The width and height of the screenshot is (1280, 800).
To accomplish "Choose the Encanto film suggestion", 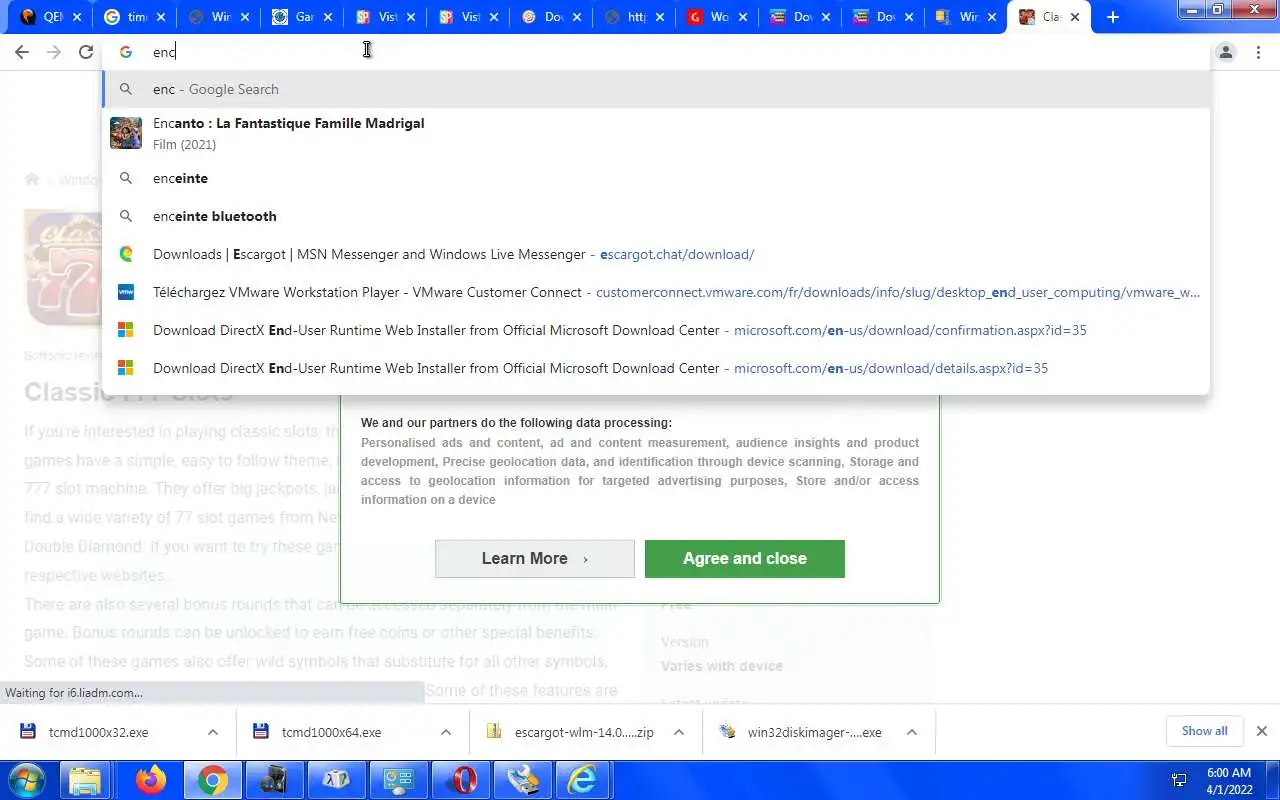I will pyautogui.click(x=656, y=133).
